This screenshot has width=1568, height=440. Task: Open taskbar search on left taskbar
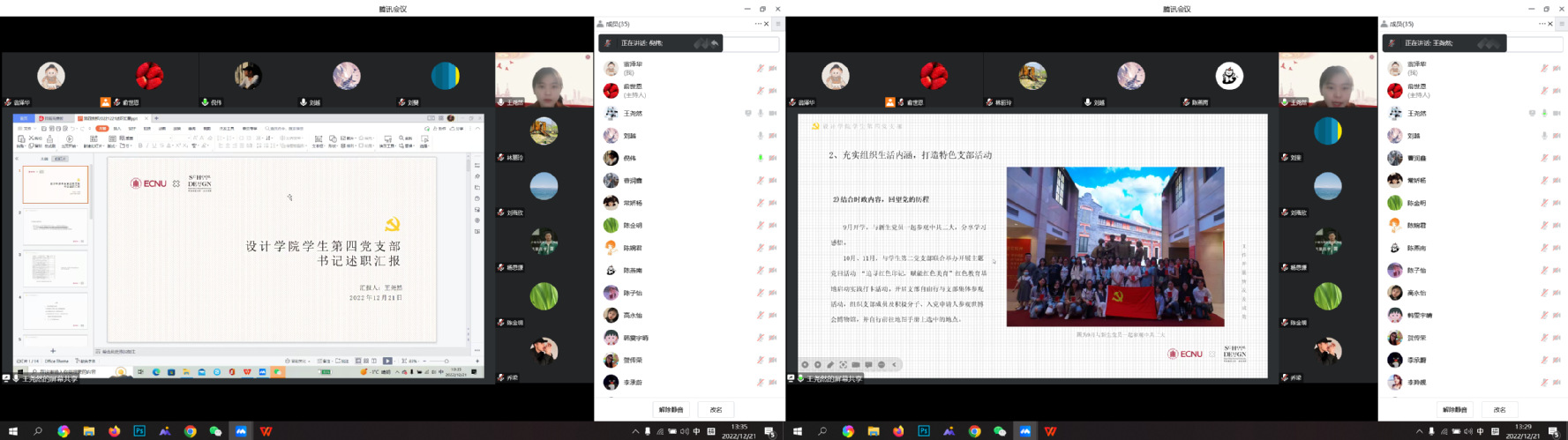[x=38, y=431]
